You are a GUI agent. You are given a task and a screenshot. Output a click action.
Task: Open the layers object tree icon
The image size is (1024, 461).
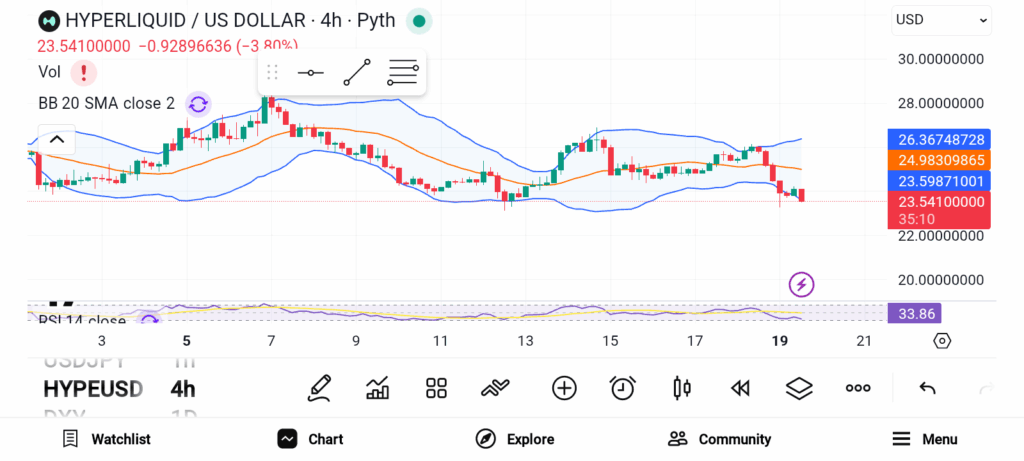tap(799, 388)
